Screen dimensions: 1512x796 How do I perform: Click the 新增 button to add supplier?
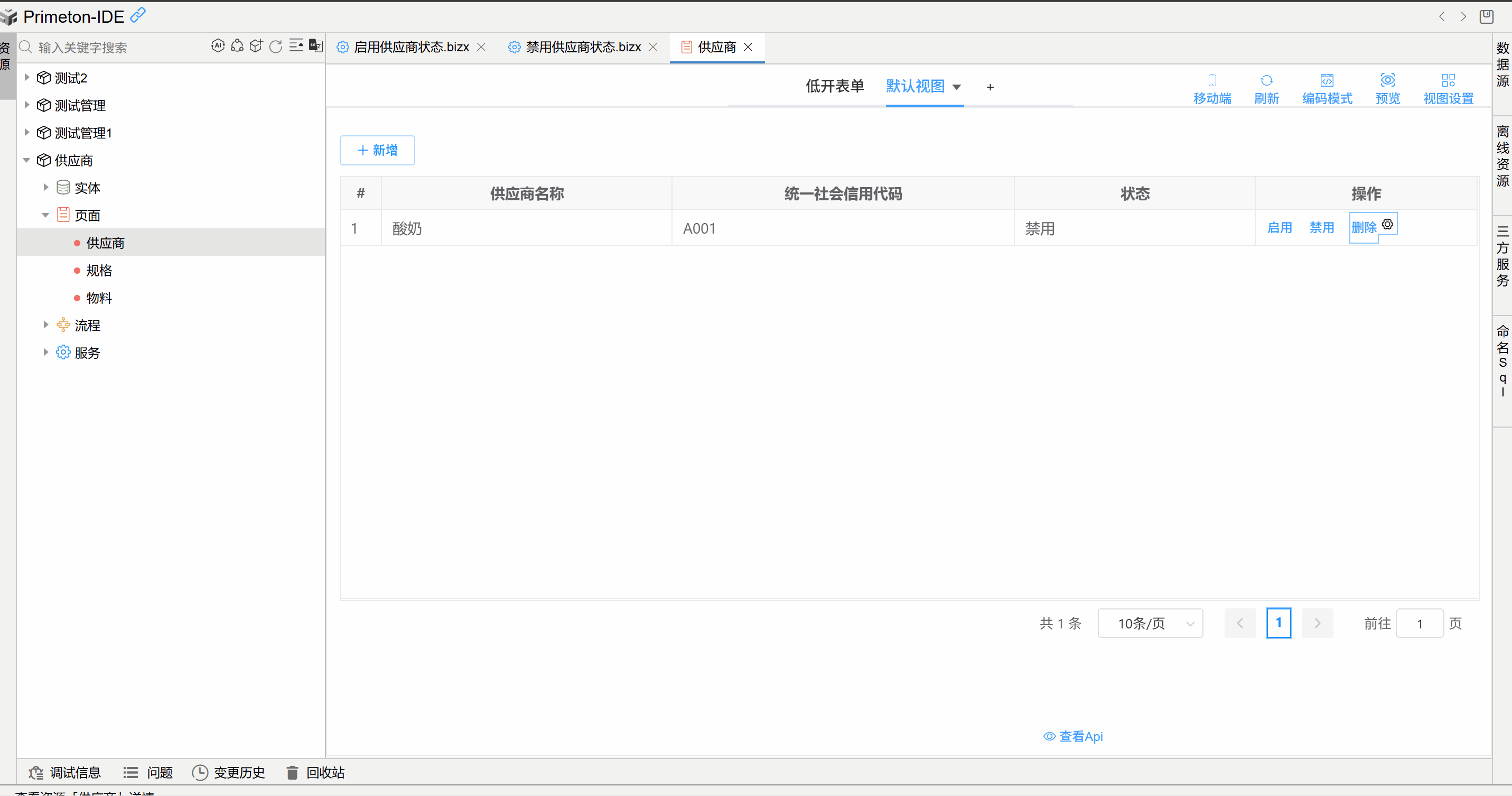(x=377, y=150)
